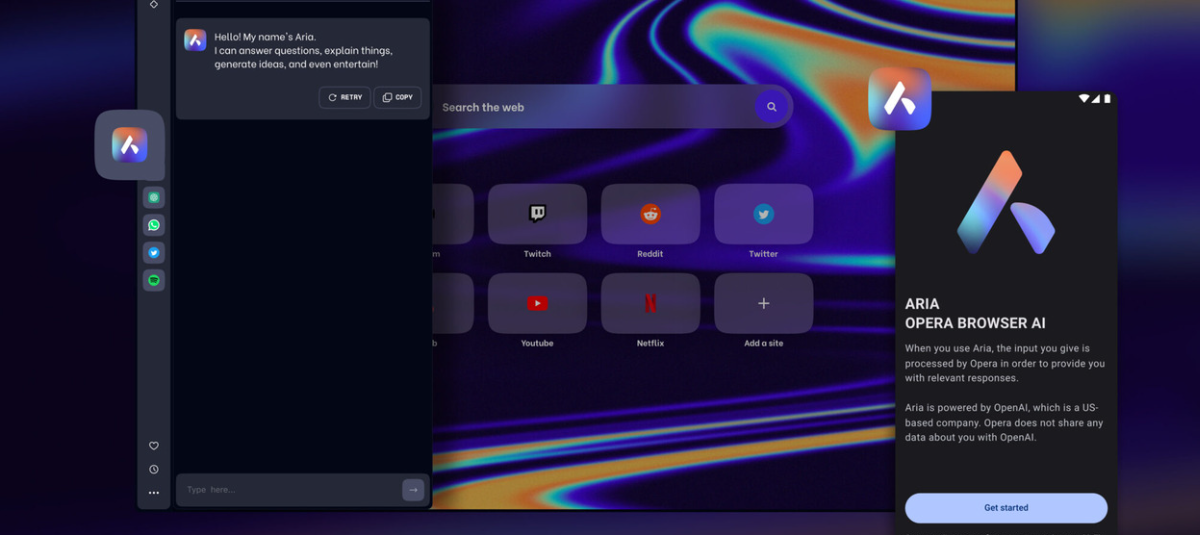Click the 'Add a site' tile
This screenshot has height=535, width=1200.
click(763, 303)
